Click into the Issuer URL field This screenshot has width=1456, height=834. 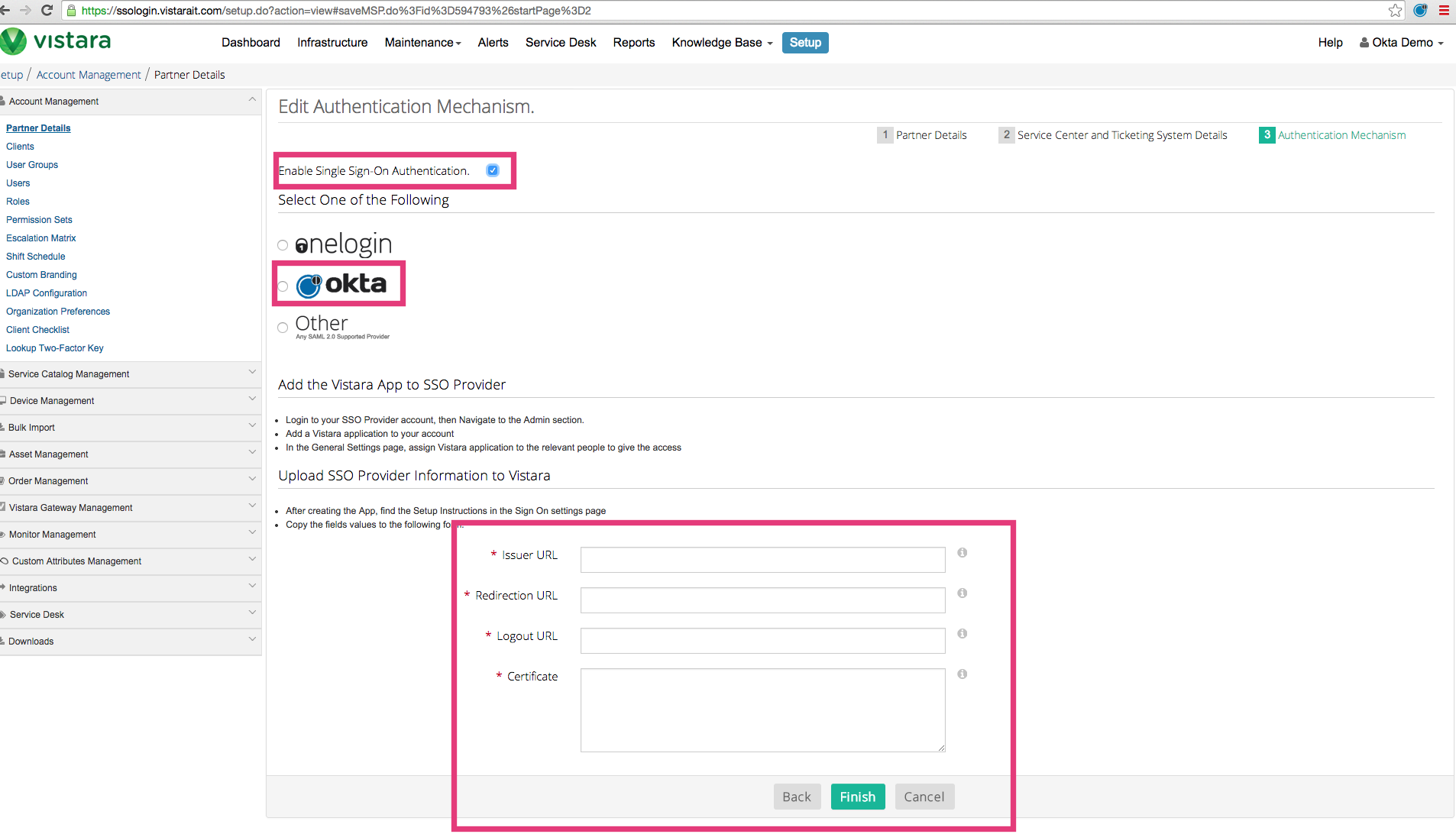click(x=762, y=560)
